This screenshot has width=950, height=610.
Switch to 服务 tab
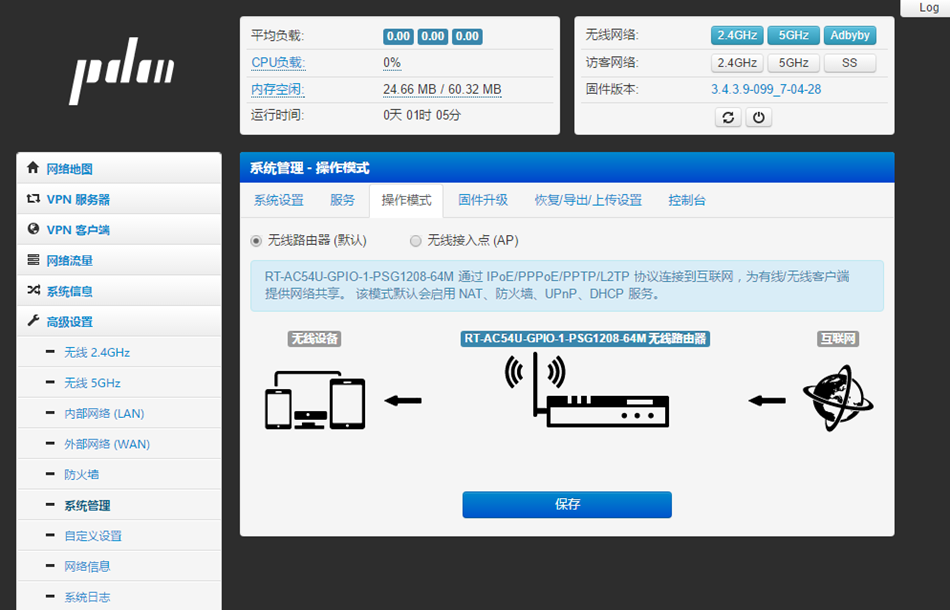(342, 201)
